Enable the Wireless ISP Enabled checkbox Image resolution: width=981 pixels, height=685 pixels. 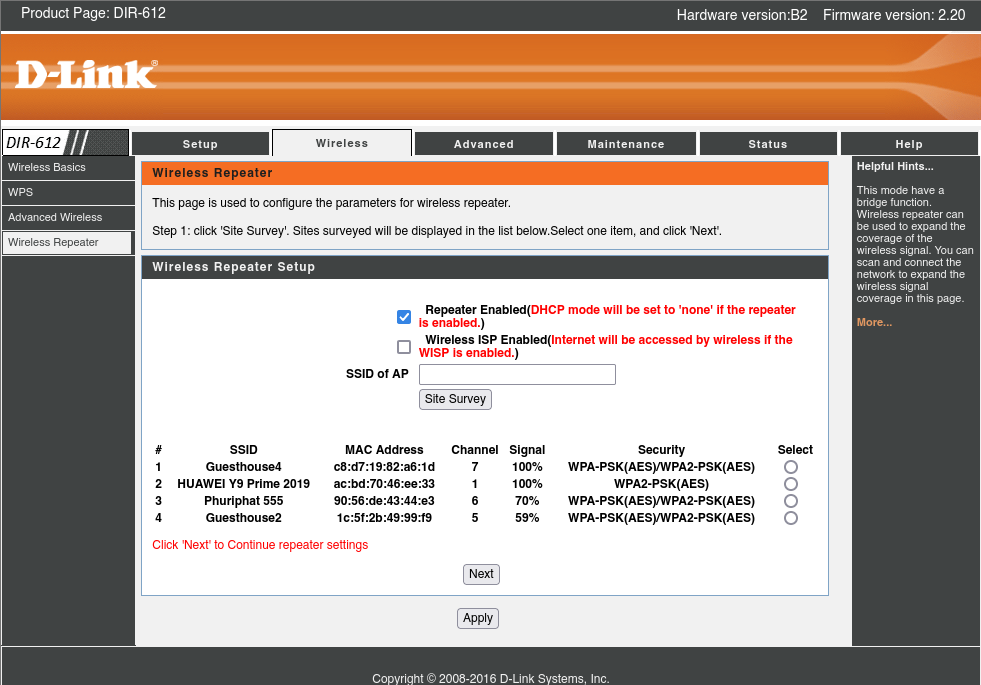point(404,347)
